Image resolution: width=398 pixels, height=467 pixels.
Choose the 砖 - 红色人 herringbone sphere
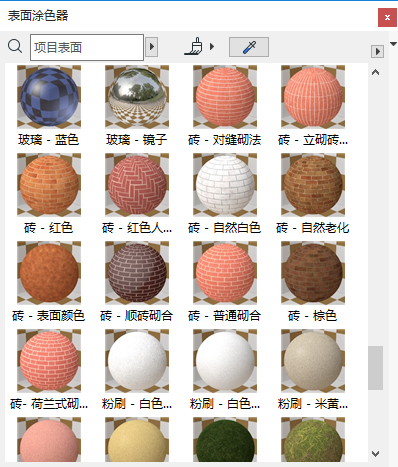point(137,185)
